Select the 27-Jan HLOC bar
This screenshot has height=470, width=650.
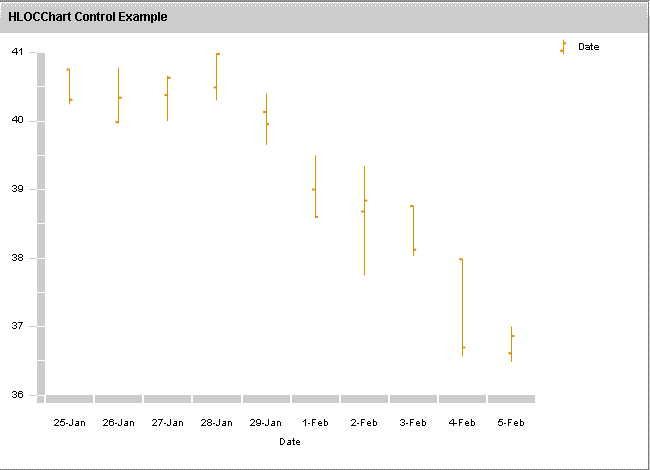(167, 98)
